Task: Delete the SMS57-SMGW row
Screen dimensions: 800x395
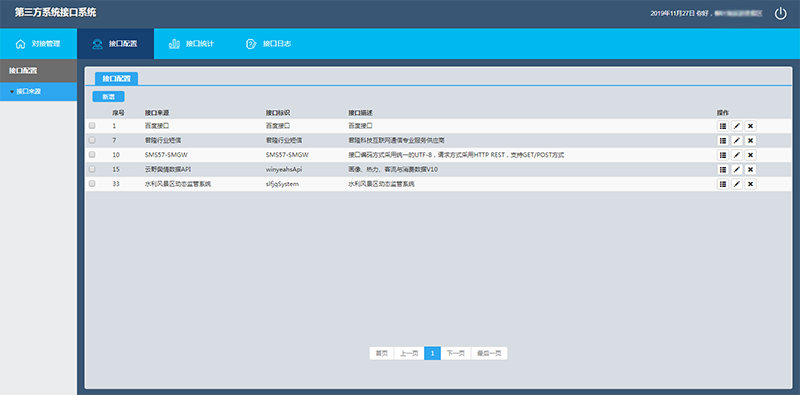Action: point(750,155)
